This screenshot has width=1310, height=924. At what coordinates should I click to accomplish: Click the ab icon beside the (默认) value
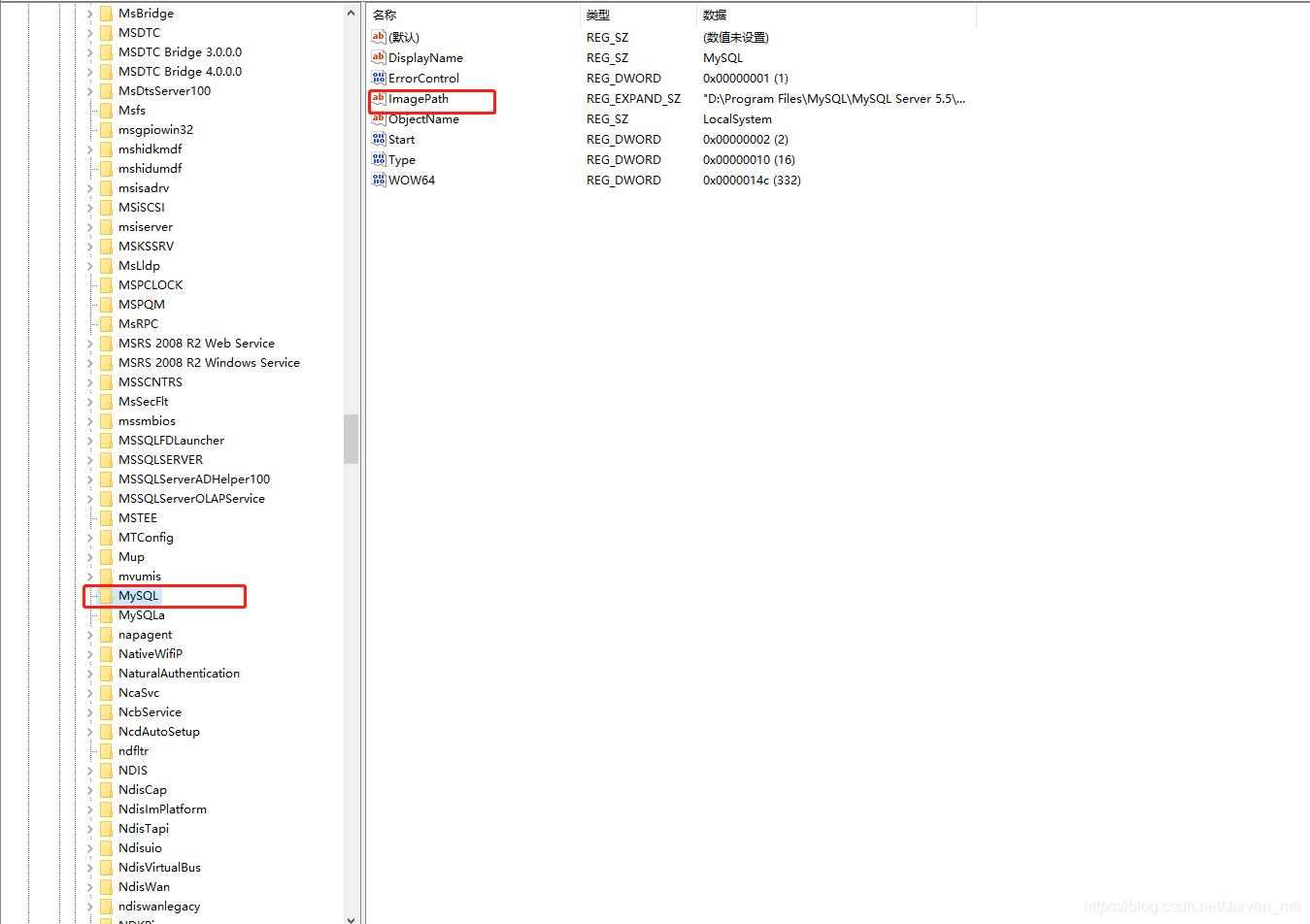tap(378, 37)
